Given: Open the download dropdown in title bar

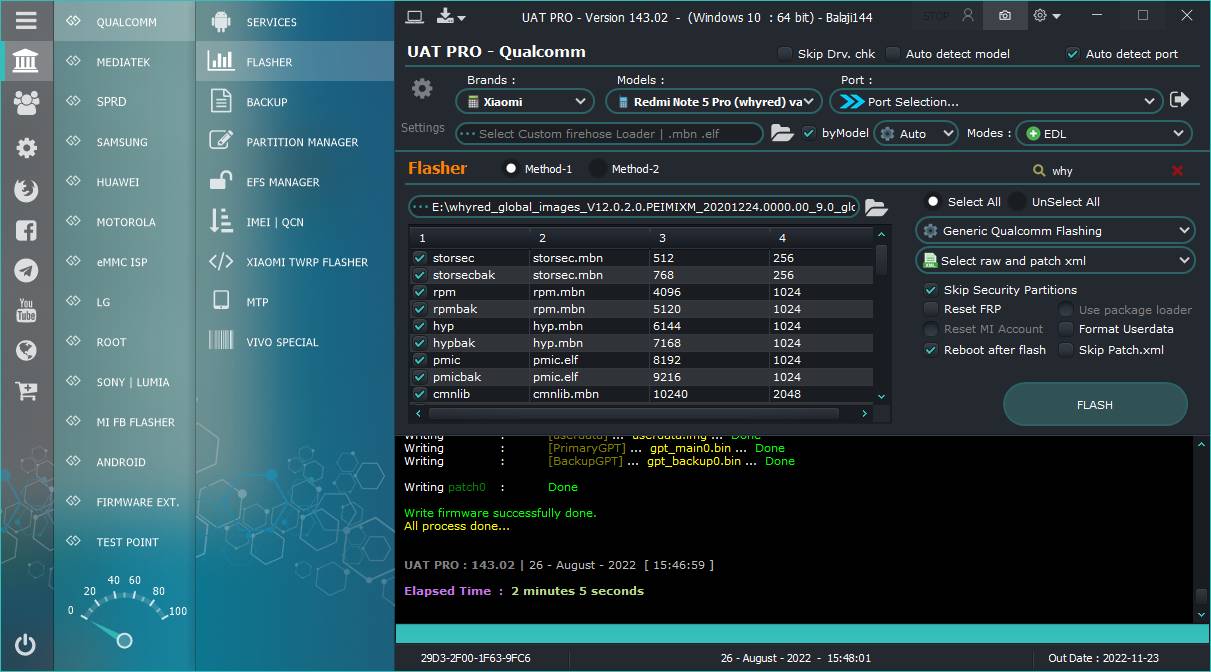Looking at the screenshot, I should pos(451,16).
